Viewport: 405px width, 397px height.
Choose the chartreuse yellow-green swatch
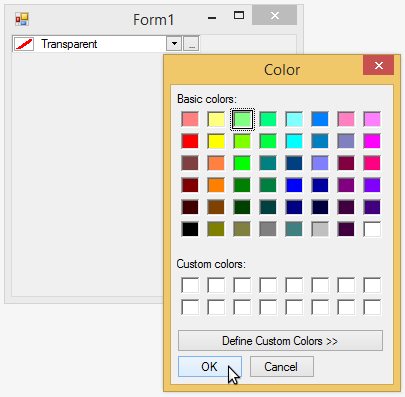click(x=242, y=141)
